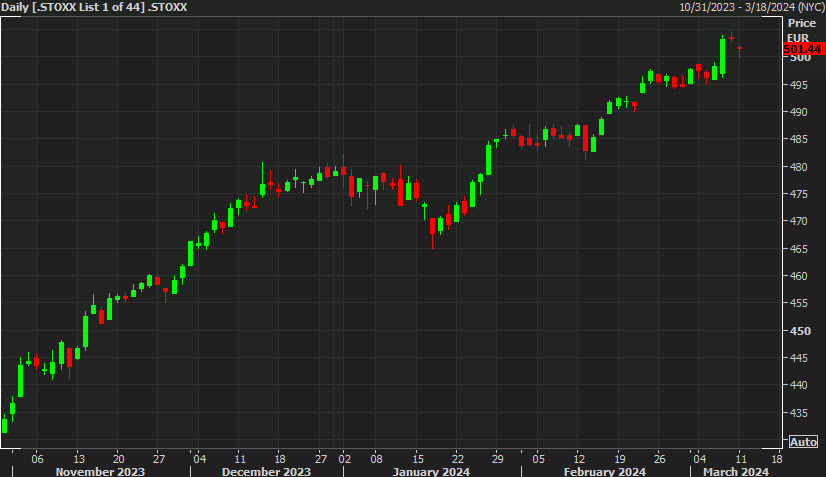Click the 435 price axis value
826x477 pixels.
[799, 413]
